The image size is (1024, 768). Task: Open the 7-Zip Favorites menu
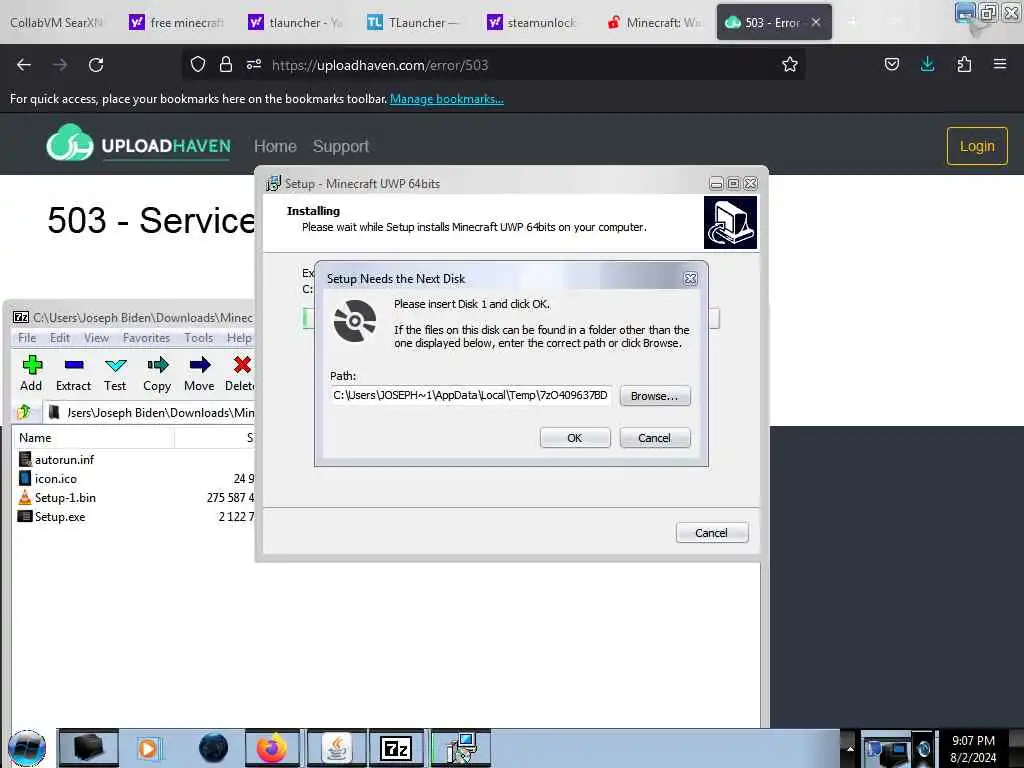[x=146, y=338]
